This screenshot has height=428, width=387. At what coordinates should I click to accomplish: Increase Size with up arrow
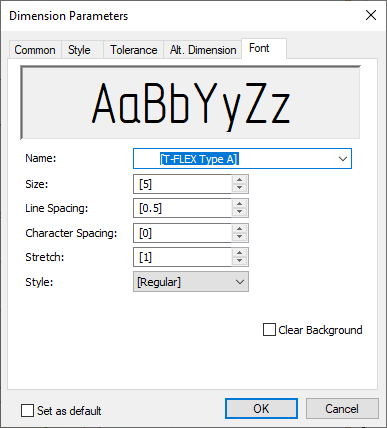tap(239, 180)
